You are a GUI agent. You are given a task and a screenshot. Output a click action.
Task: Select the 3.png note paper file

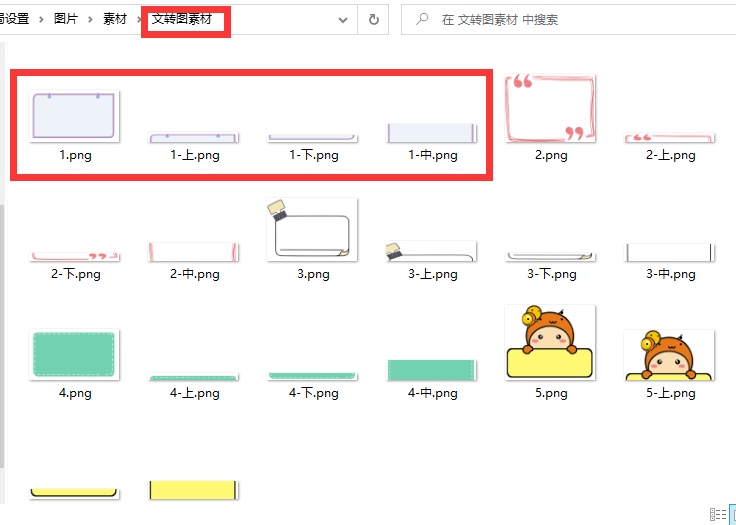tap(313, 230)
